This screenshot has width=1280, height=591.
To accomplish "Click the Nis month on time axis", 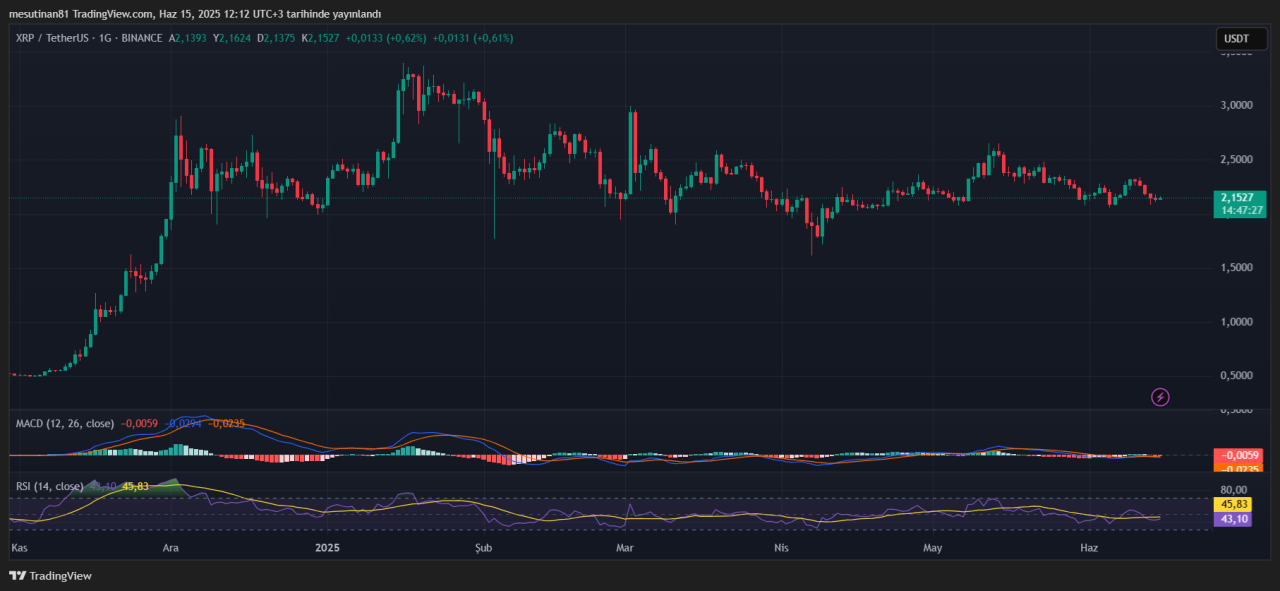I will [783, 548].
